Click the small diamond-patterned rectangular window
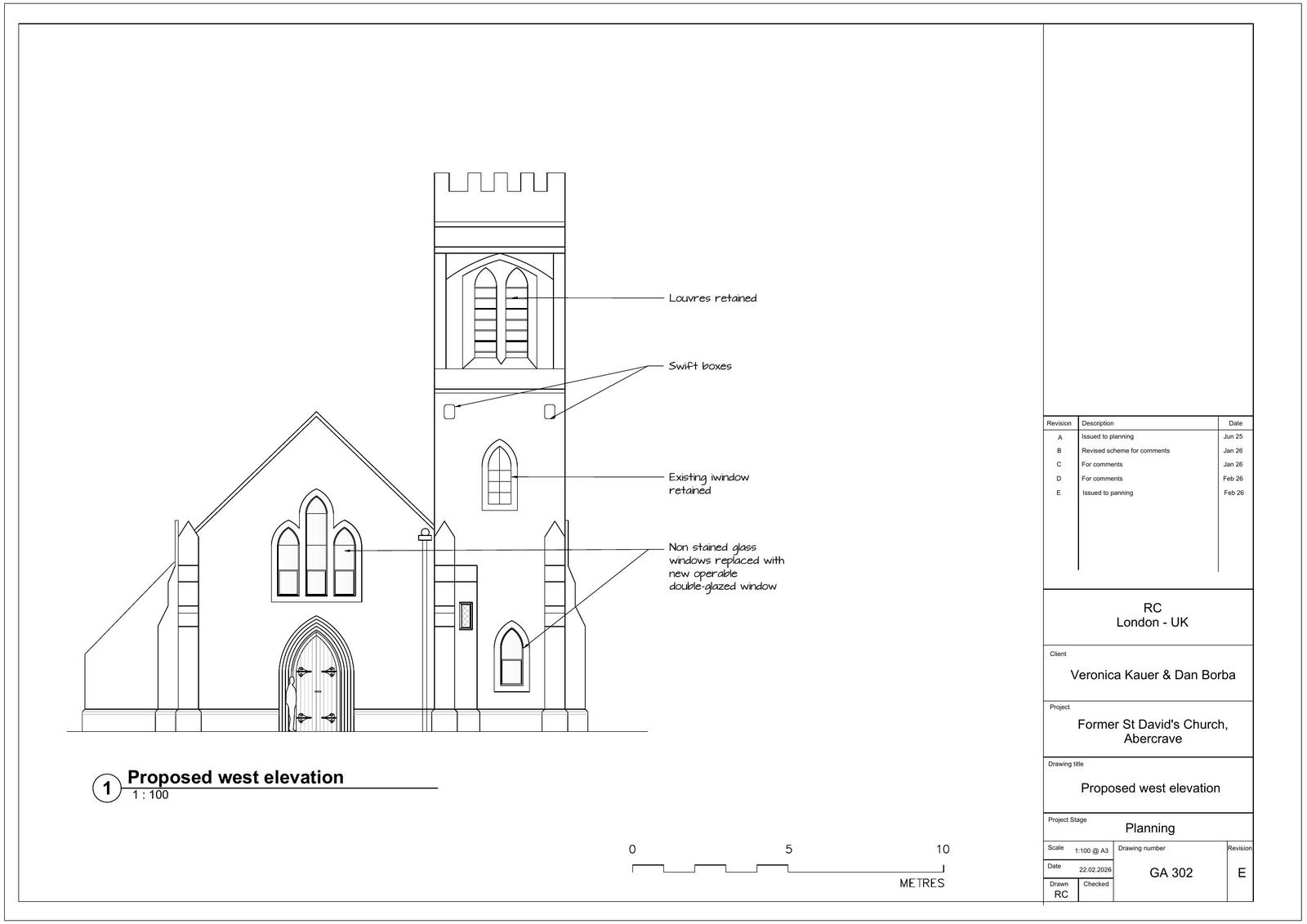This screenshot has height=924, width=1307. tap(466, 615)
